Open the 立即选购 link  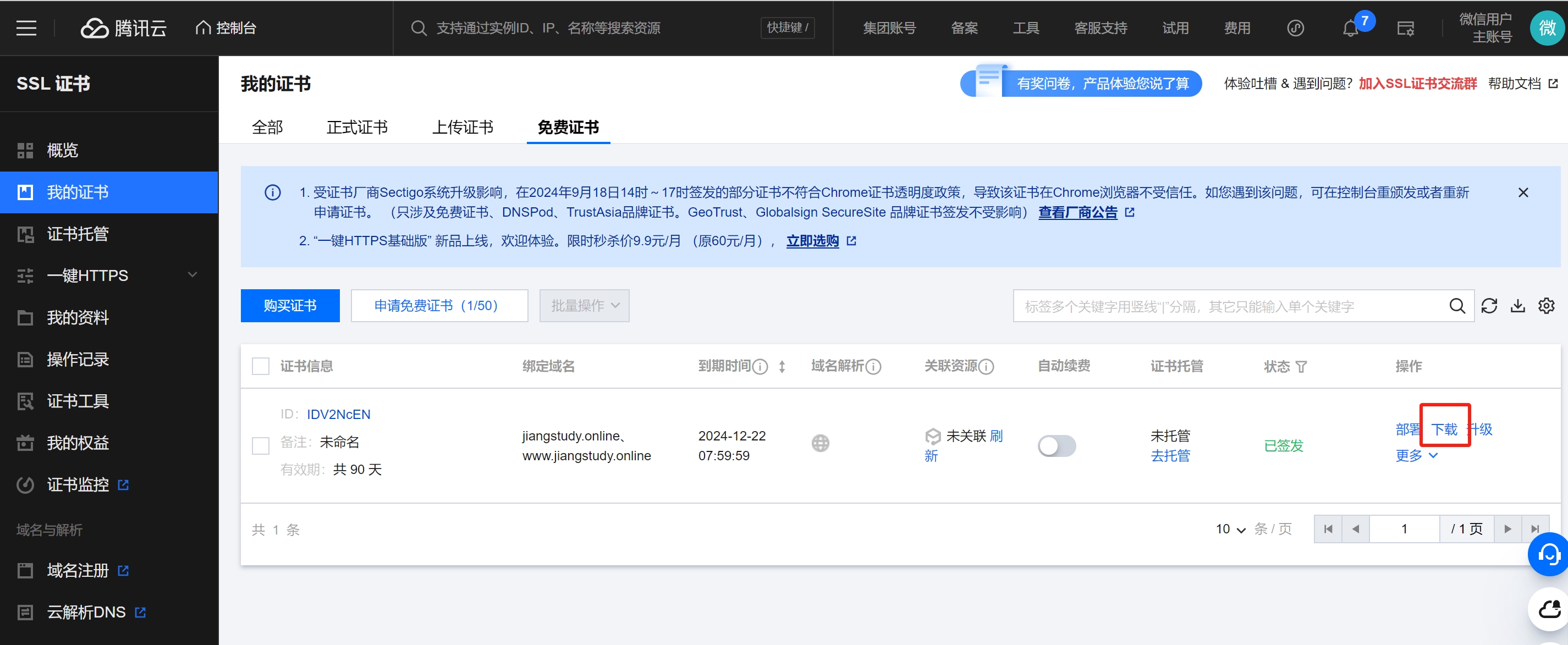[x=812, y=241]
